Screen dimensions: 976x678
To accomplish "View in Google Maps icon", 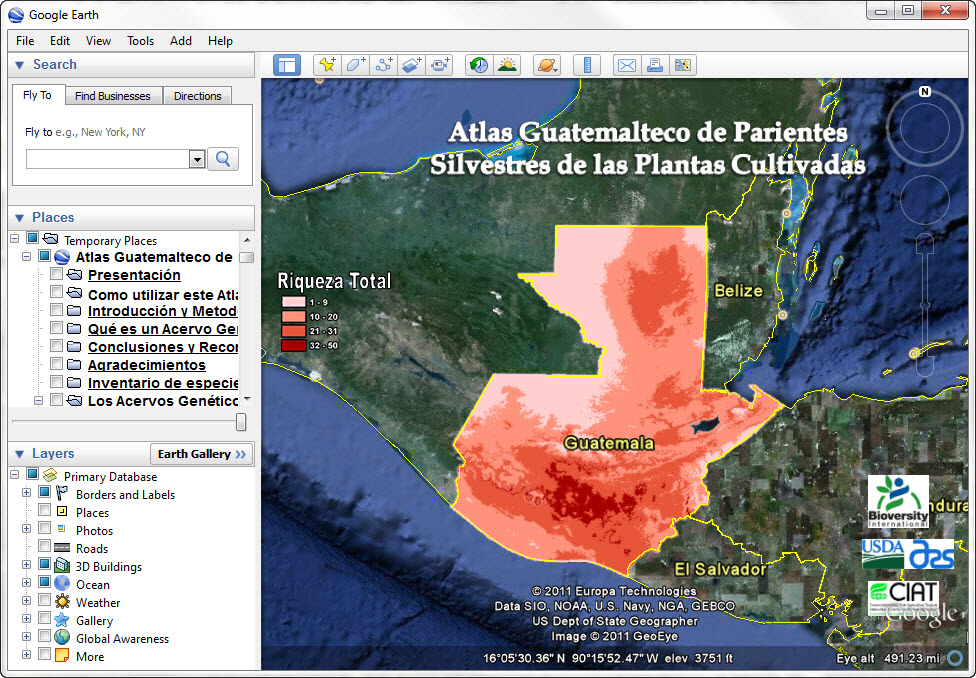I will coord(683,65).
